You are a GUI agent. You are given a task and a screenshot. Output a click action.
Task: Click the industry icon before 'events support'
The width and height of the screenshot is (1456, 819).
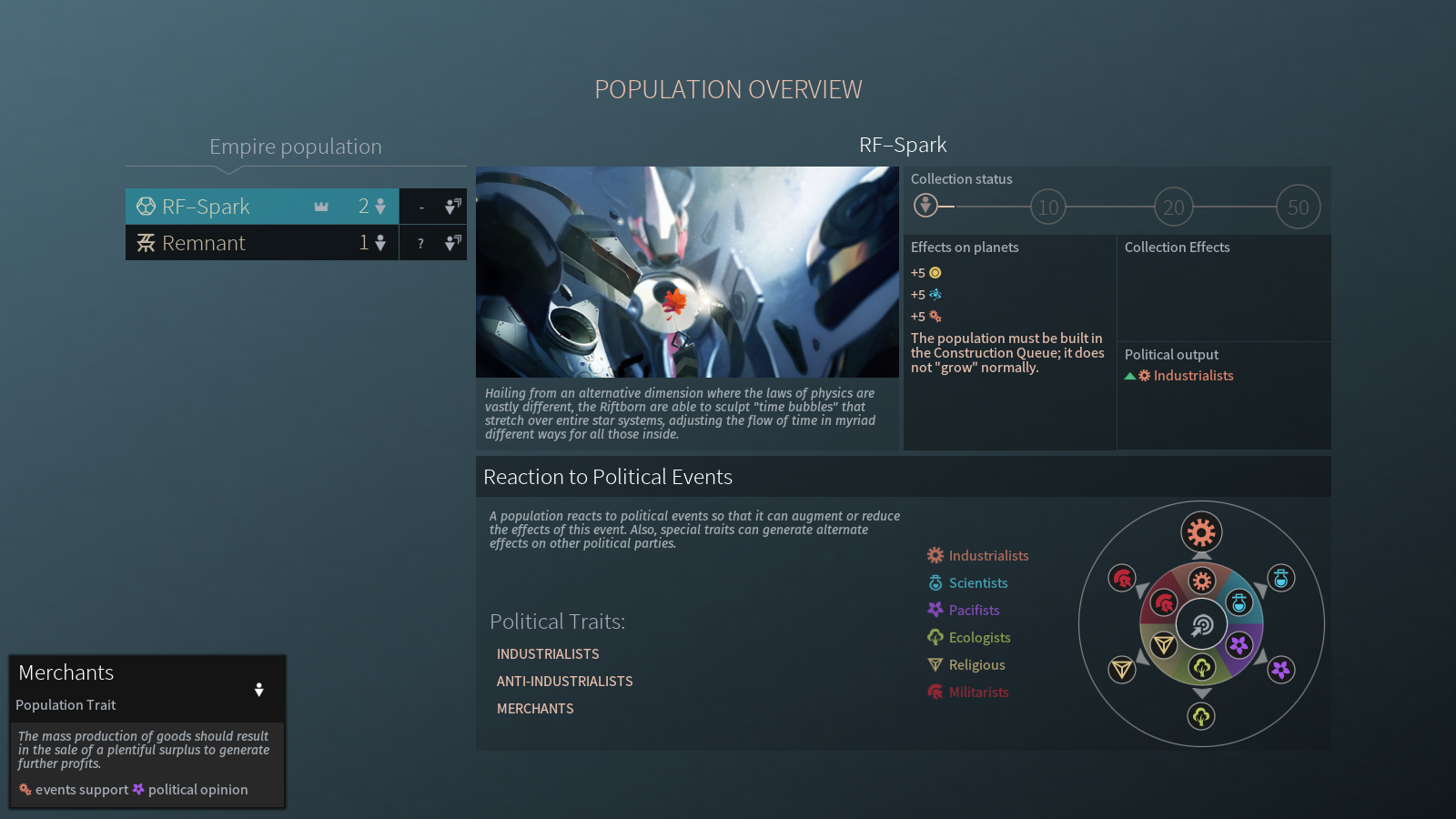(25, 790)
